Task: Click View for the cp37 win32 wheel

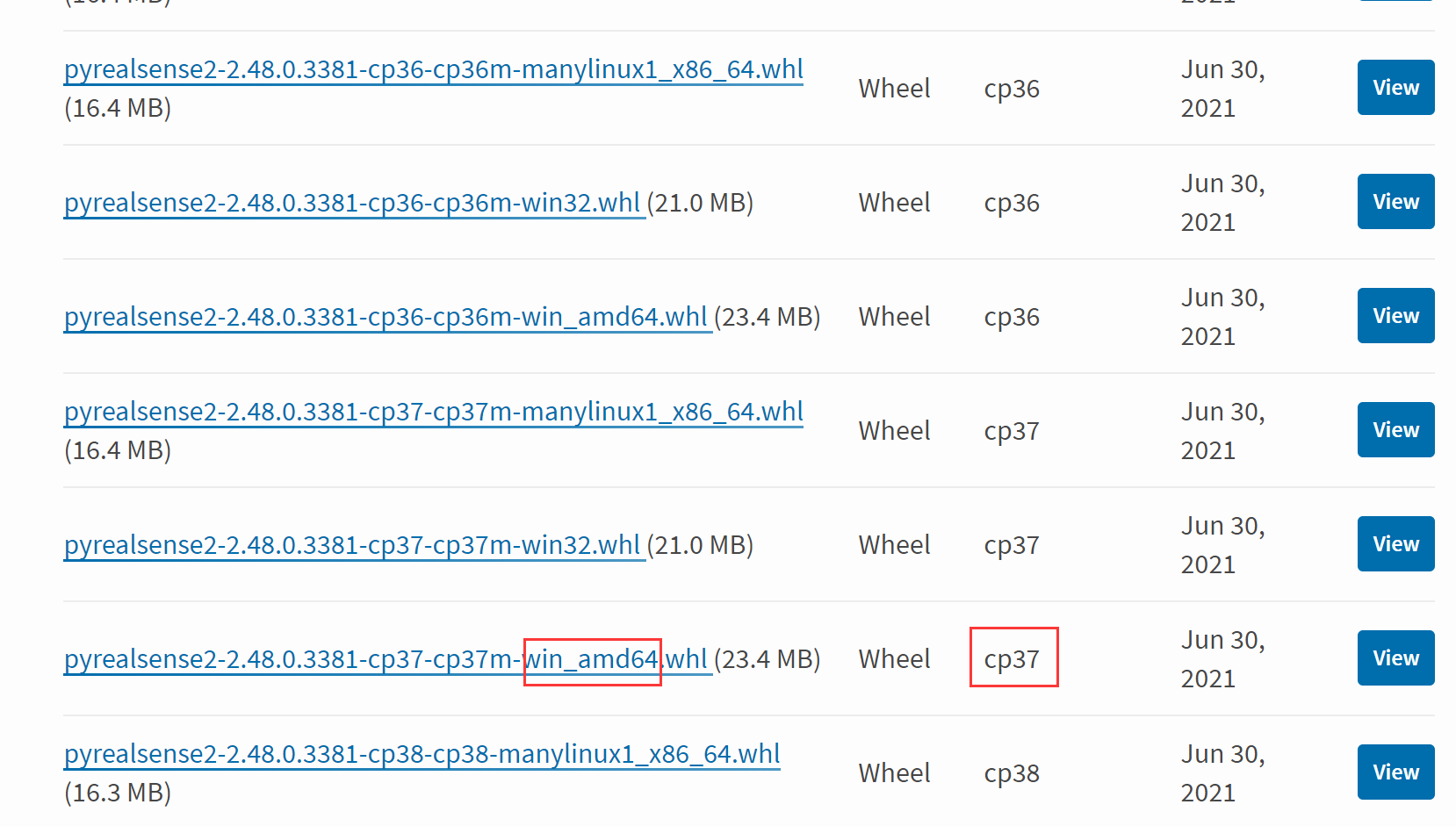Action: coord(1395,543)
